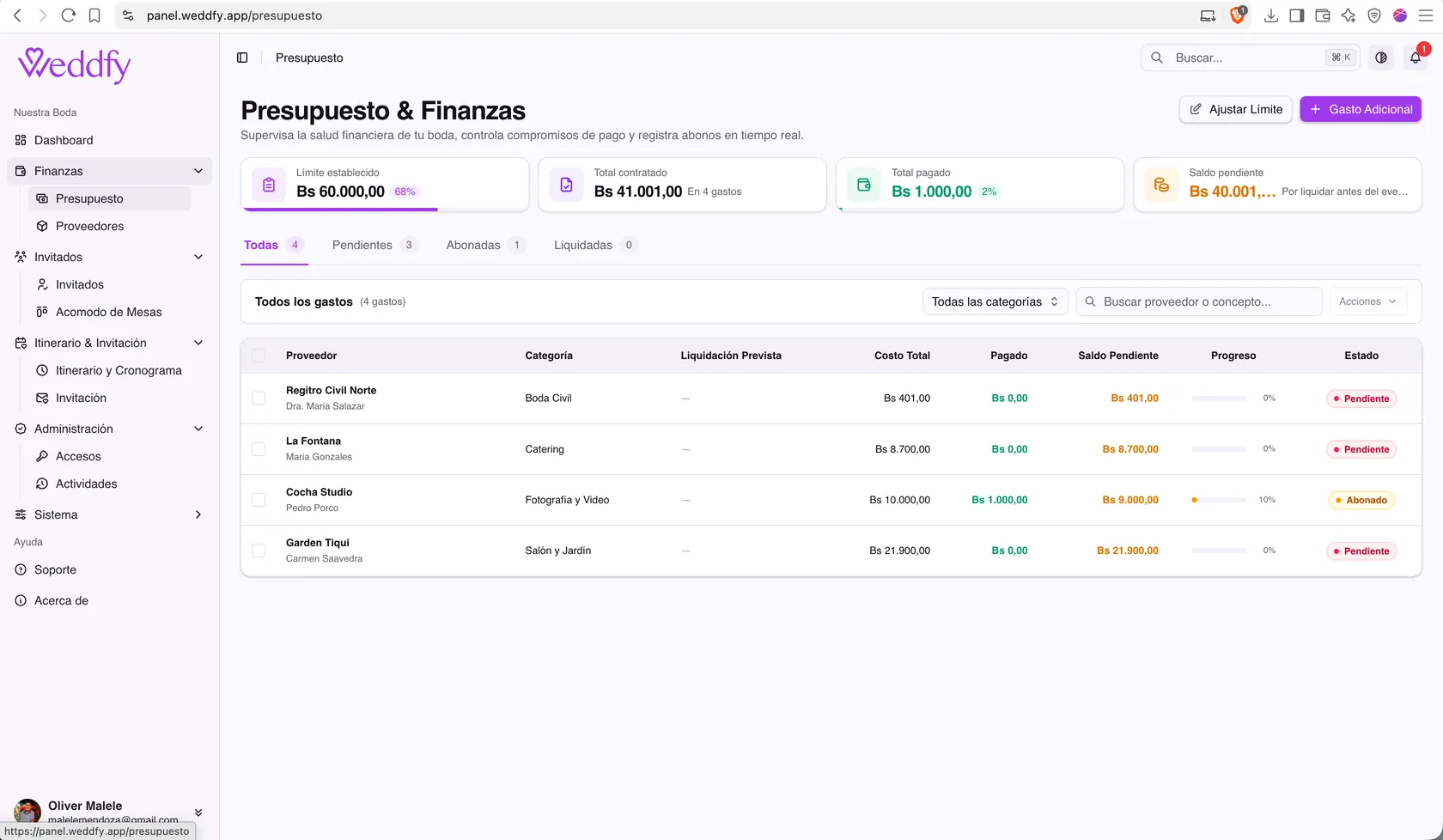Viewport: 1443px width, 840px height.
Task: Collapse the Finanzas section
Action: click(198, 171)
